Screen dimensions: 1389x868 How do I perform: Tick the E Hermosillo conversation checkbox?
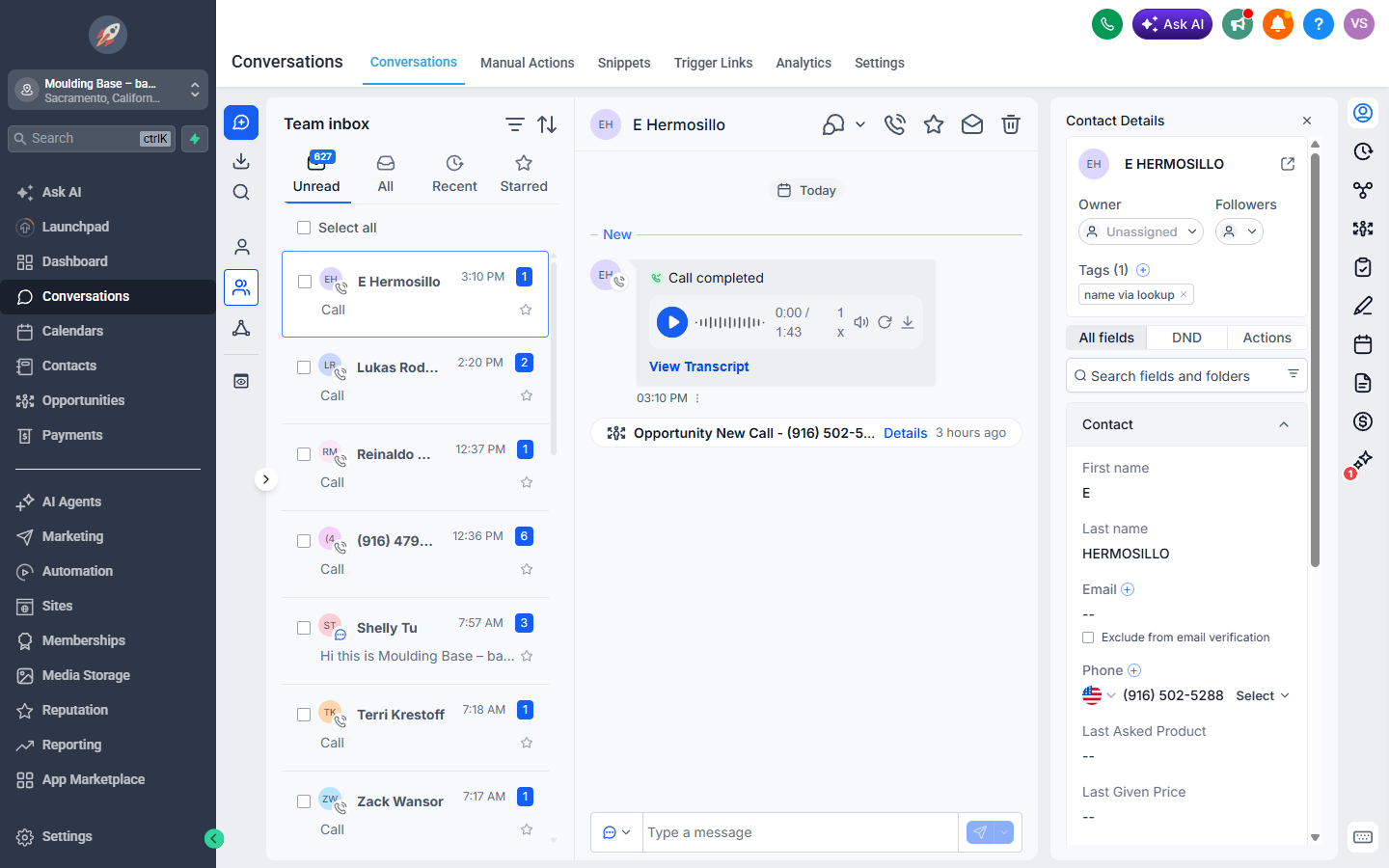click(305, 282)
